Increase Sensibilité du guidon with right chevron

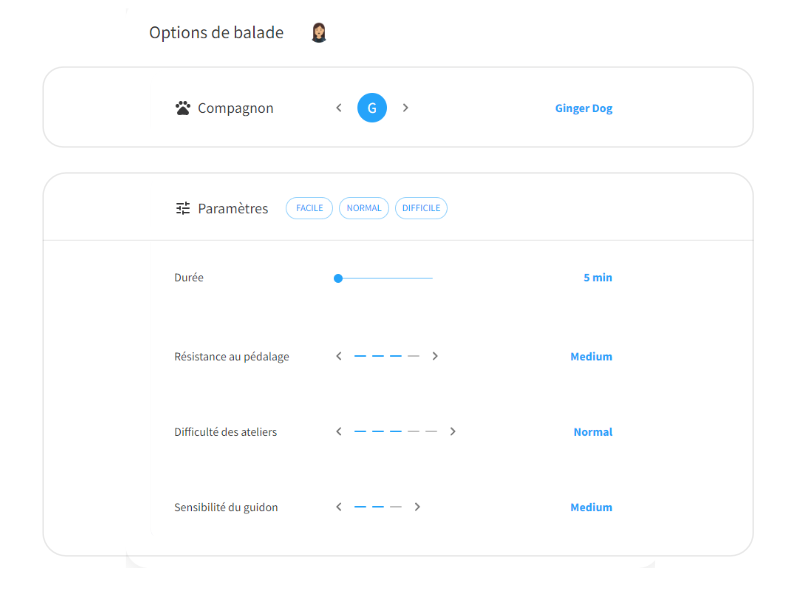pyautogui.click(x=417, y=507)
